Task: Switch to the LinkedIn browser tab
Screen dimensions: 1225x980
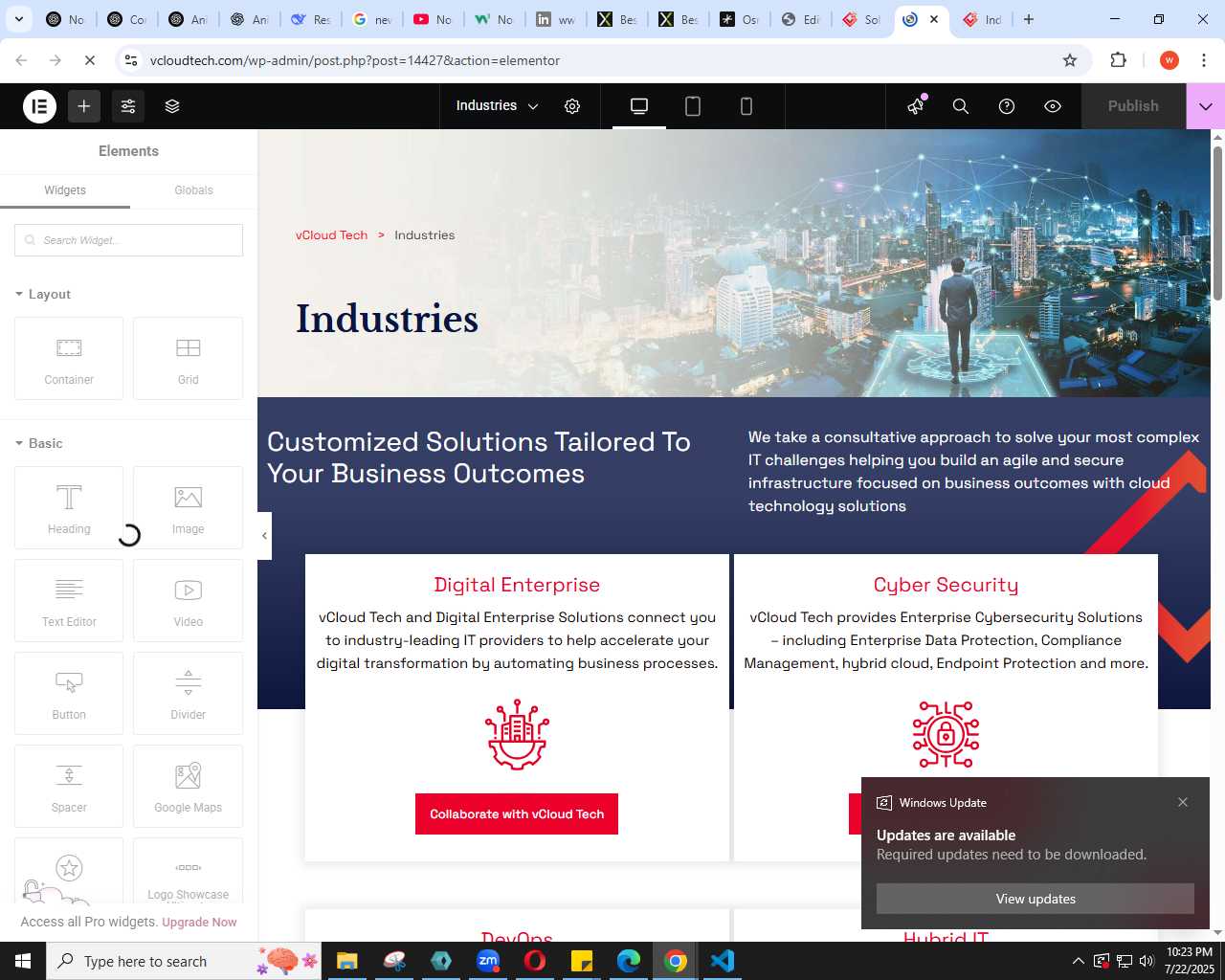Action: click(x=555, y=19)
